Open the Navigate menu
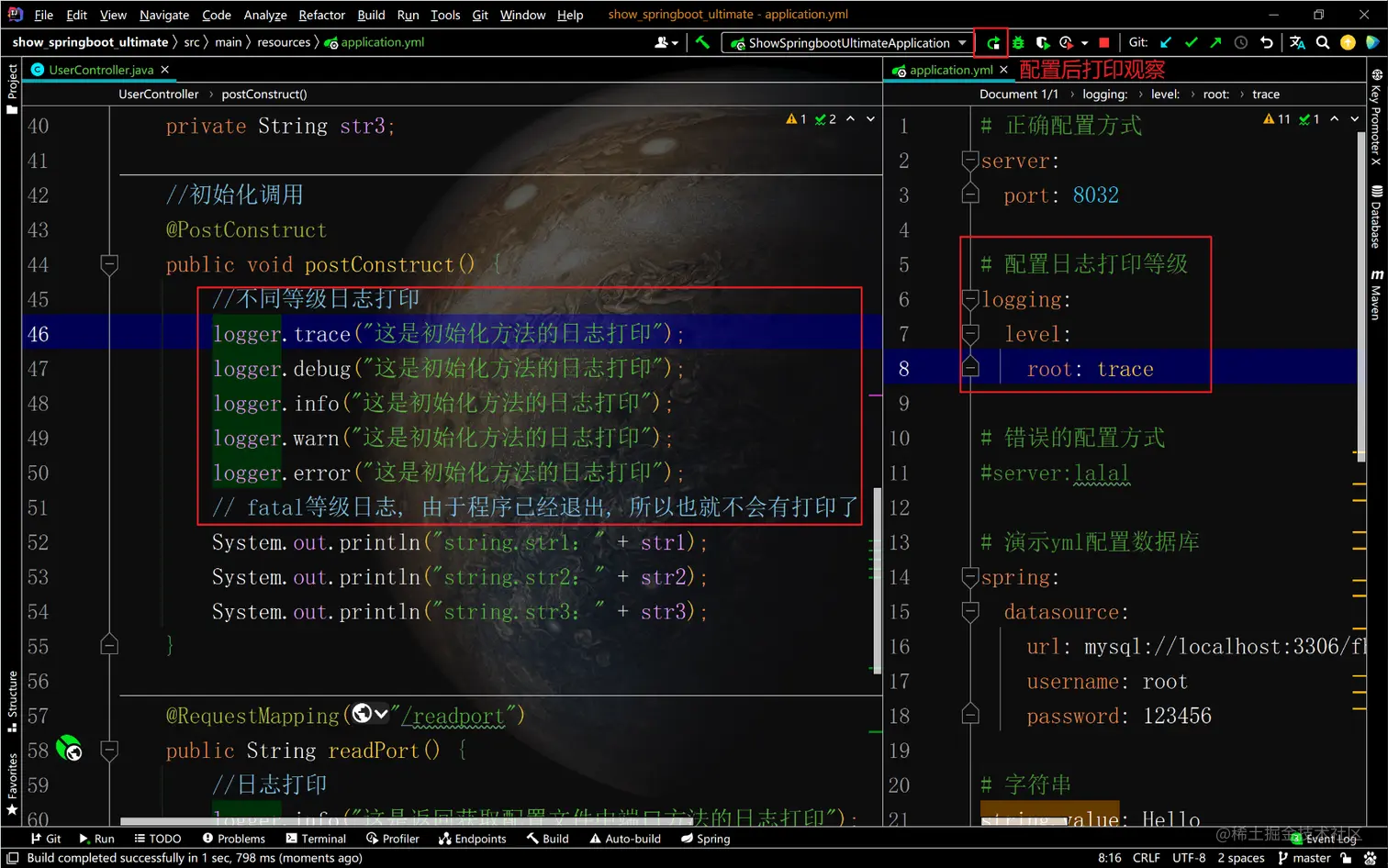 [x=164, y=15]
